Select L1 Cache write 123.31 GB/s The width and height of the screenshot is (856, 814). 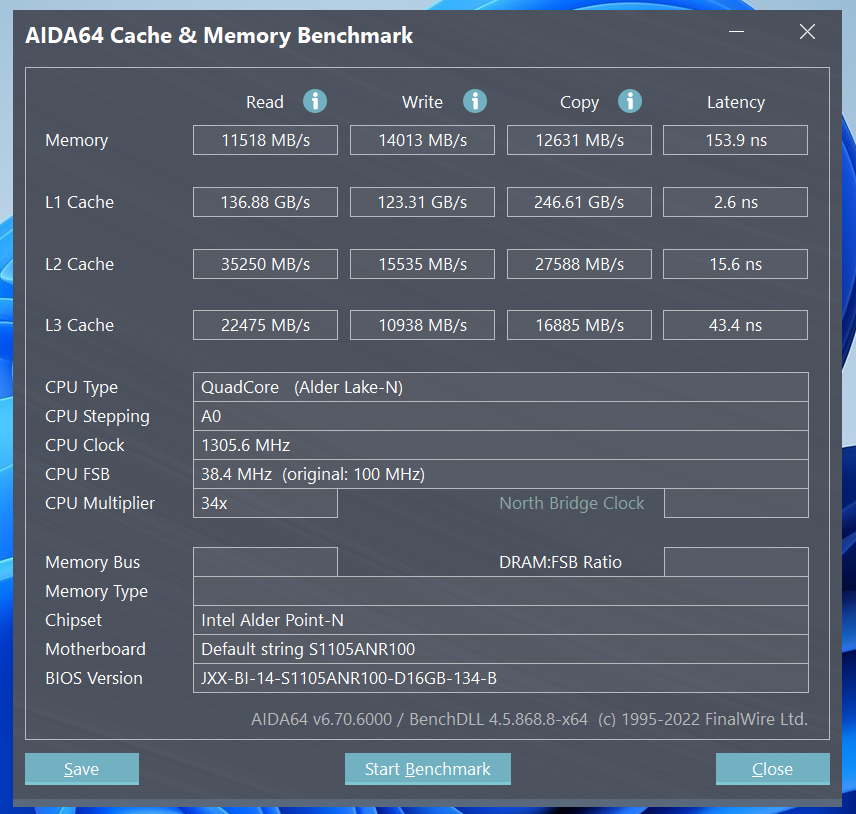423,202
